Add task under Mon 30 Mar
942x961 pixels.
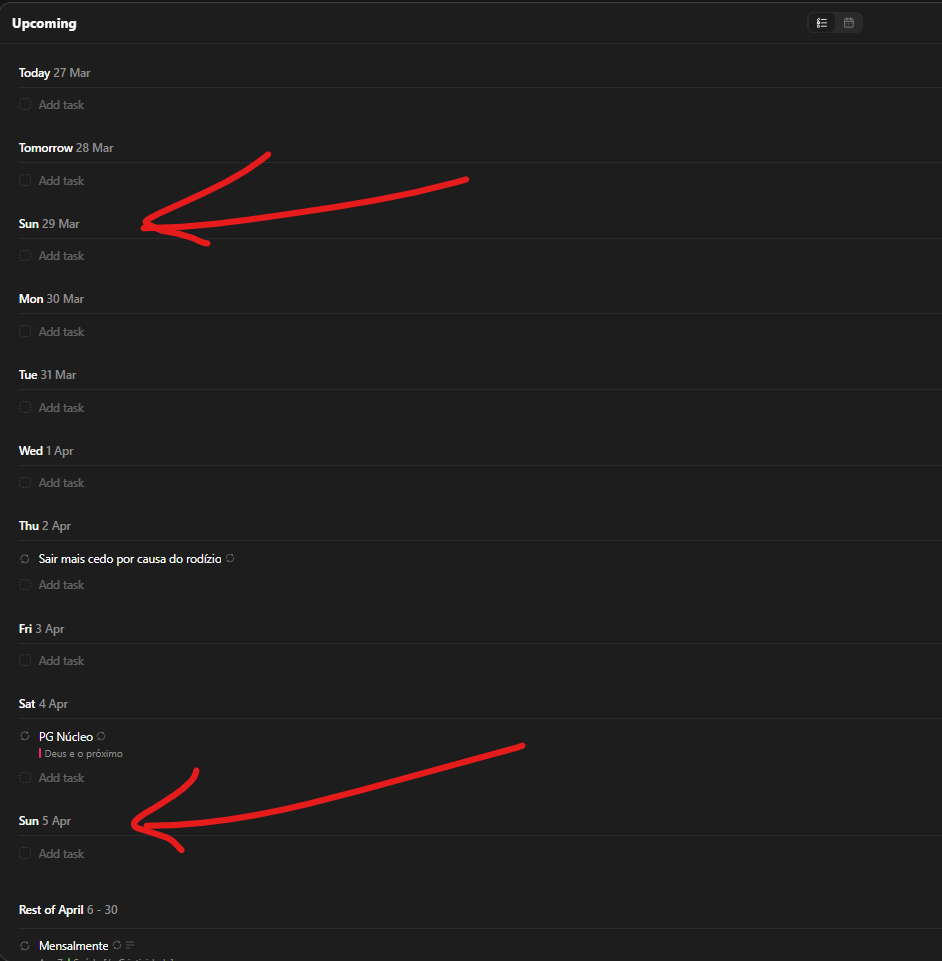coord(61,332)
